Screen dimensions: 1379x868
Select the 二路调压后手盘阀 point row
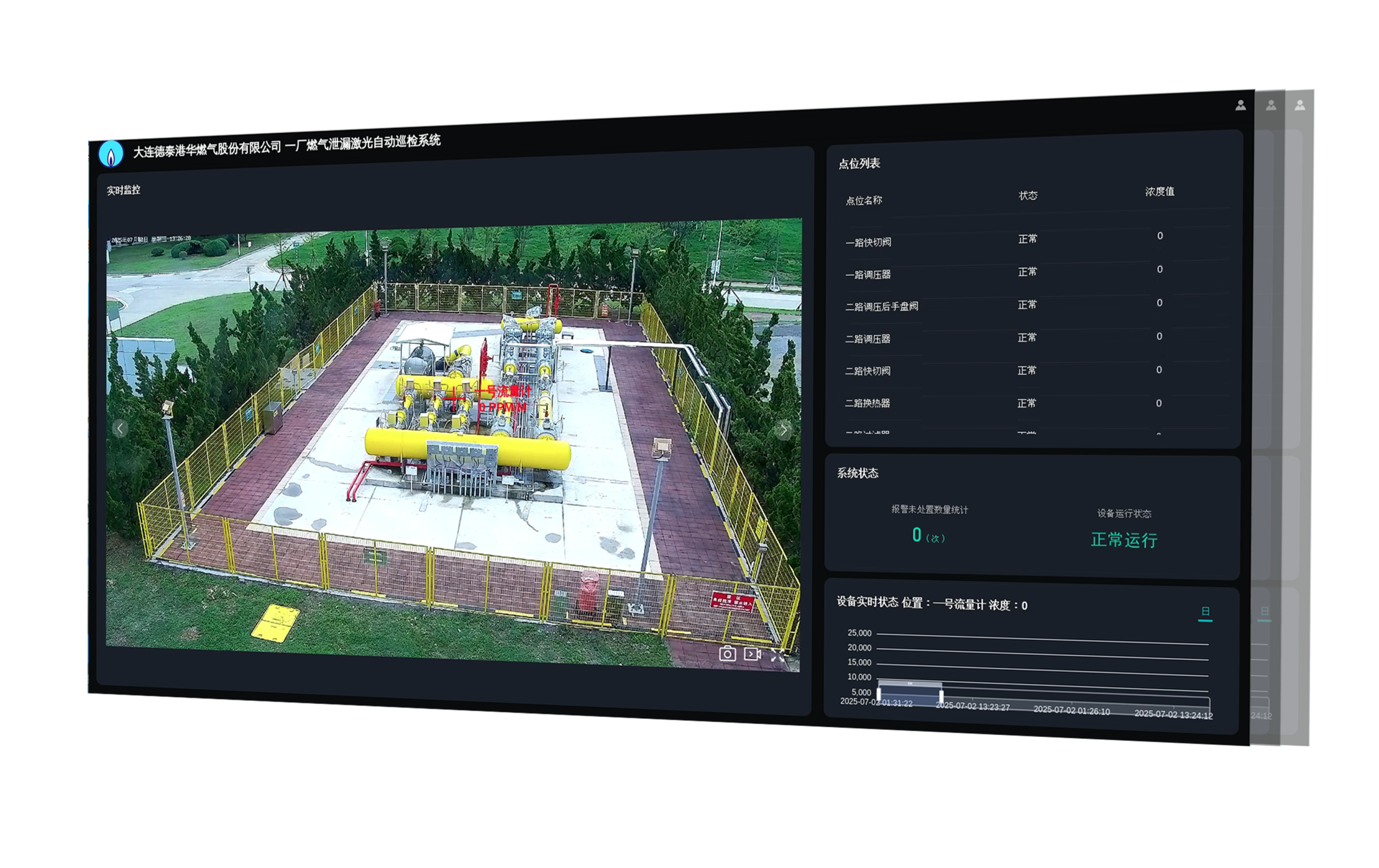(x=881, y=306)
